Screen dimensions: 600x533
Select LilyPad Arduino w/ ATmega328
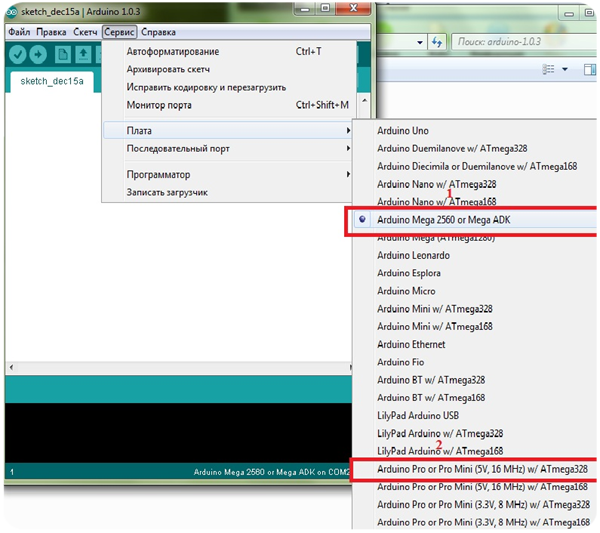(x=474, y=434)
